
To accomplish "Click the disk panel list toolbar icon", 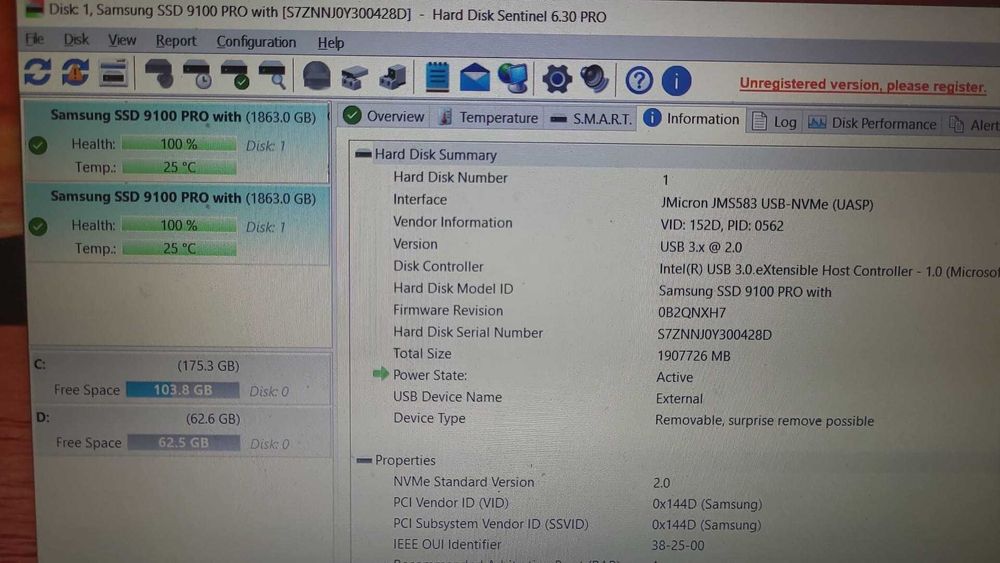I will [x=114, y=73].
